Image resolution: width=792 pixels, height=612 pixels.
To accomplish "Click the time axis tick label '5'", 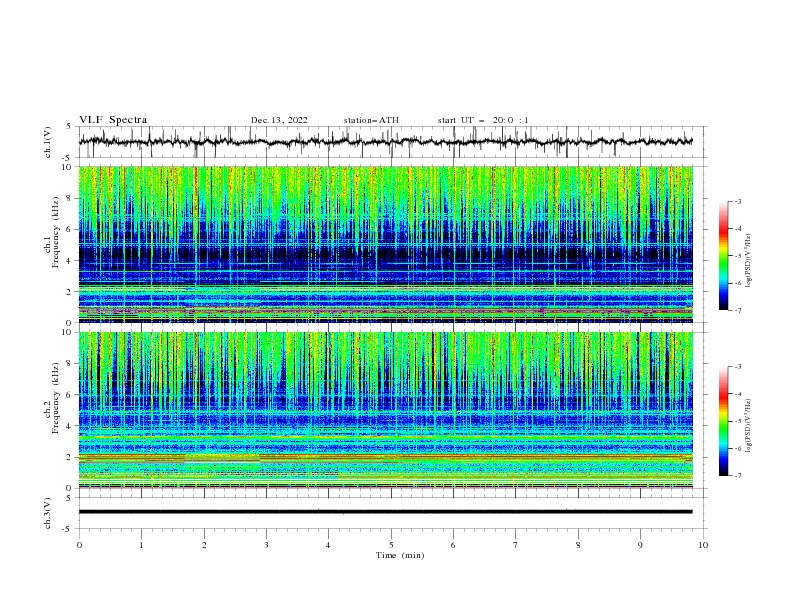I will tap(391, 545).
